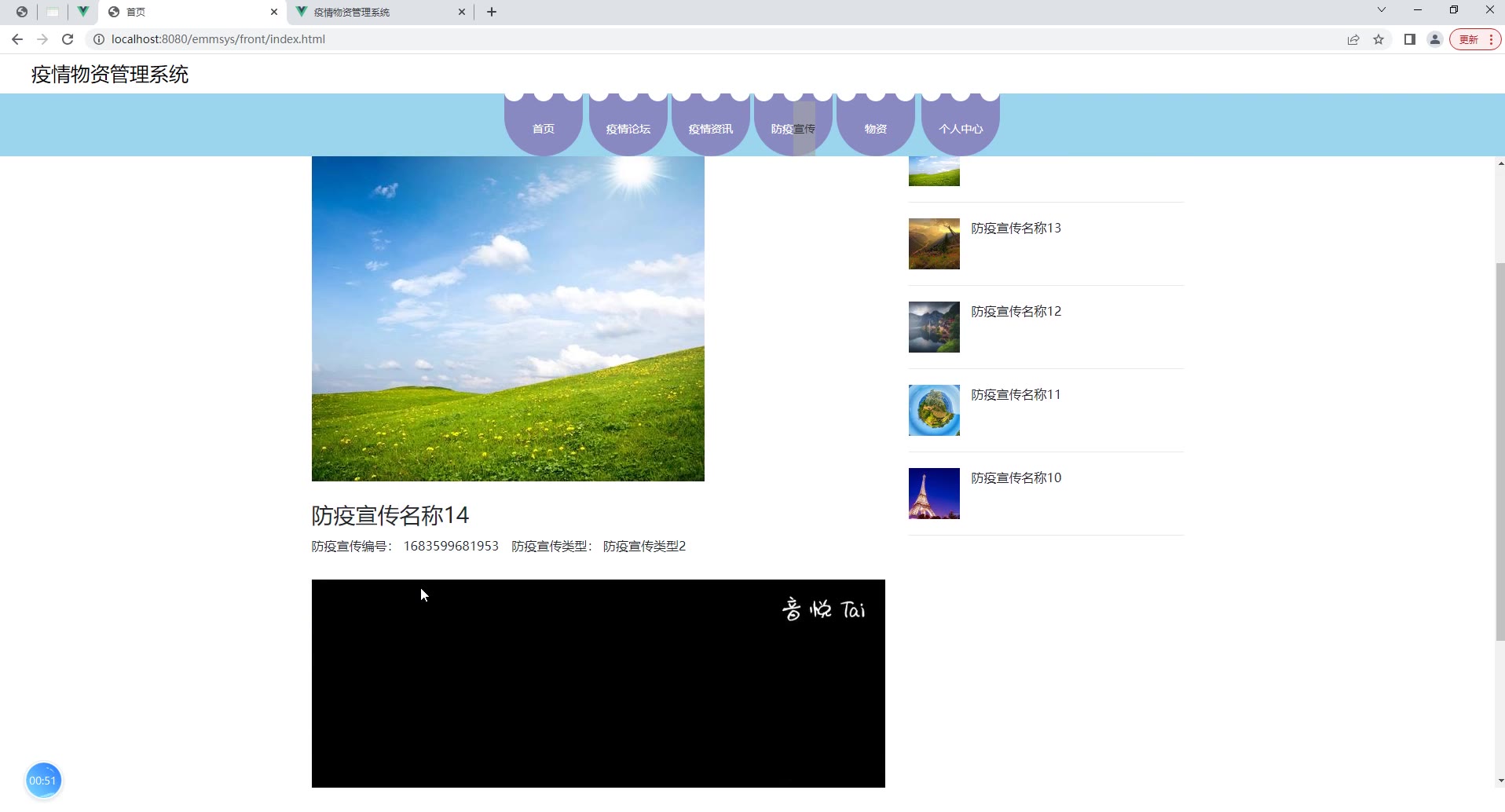Go back with the browser back arrow
The width and height of the screenshot is (1505, 812).
17,39
